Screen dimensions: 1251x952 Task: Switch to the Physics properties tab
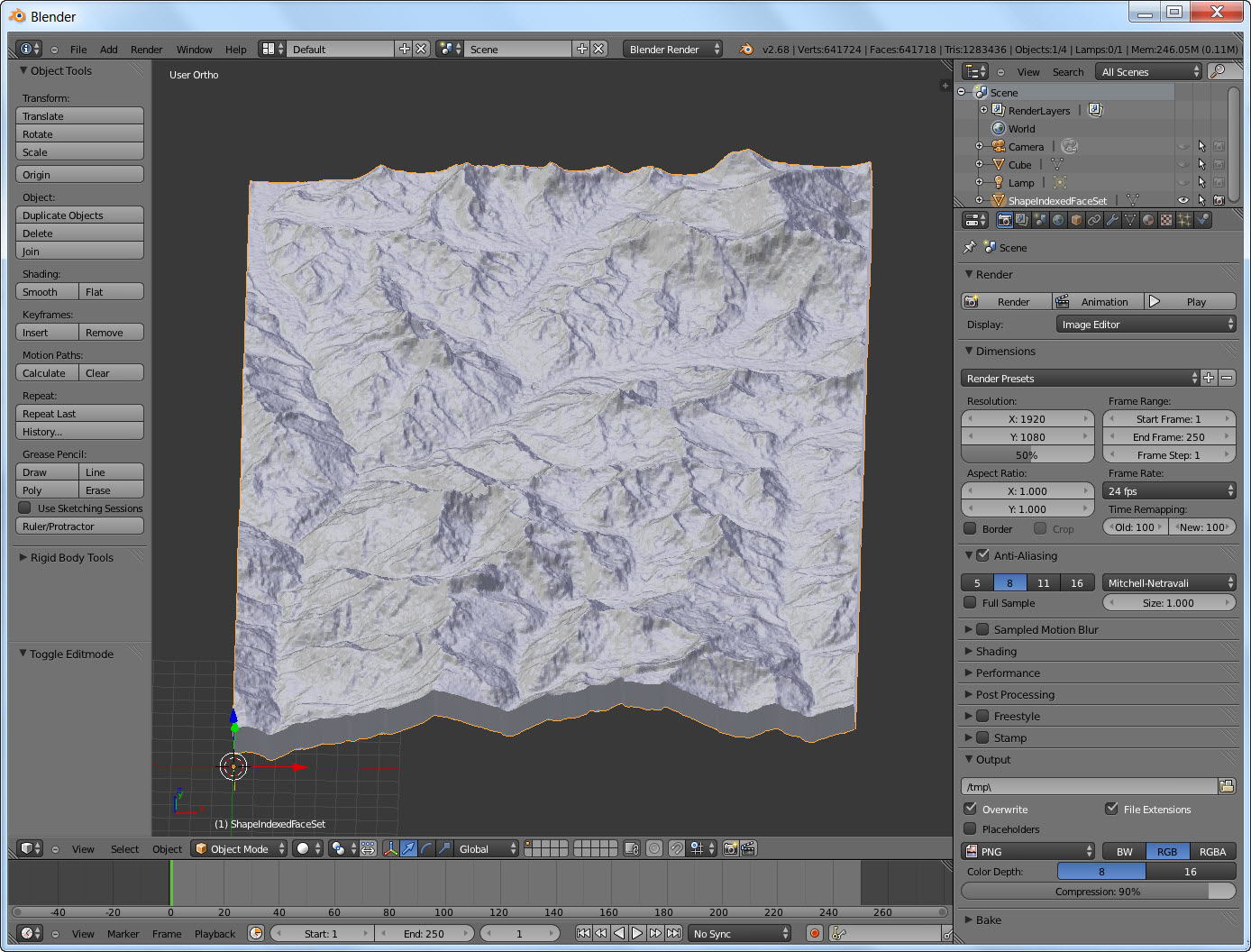click(1201, 219)
